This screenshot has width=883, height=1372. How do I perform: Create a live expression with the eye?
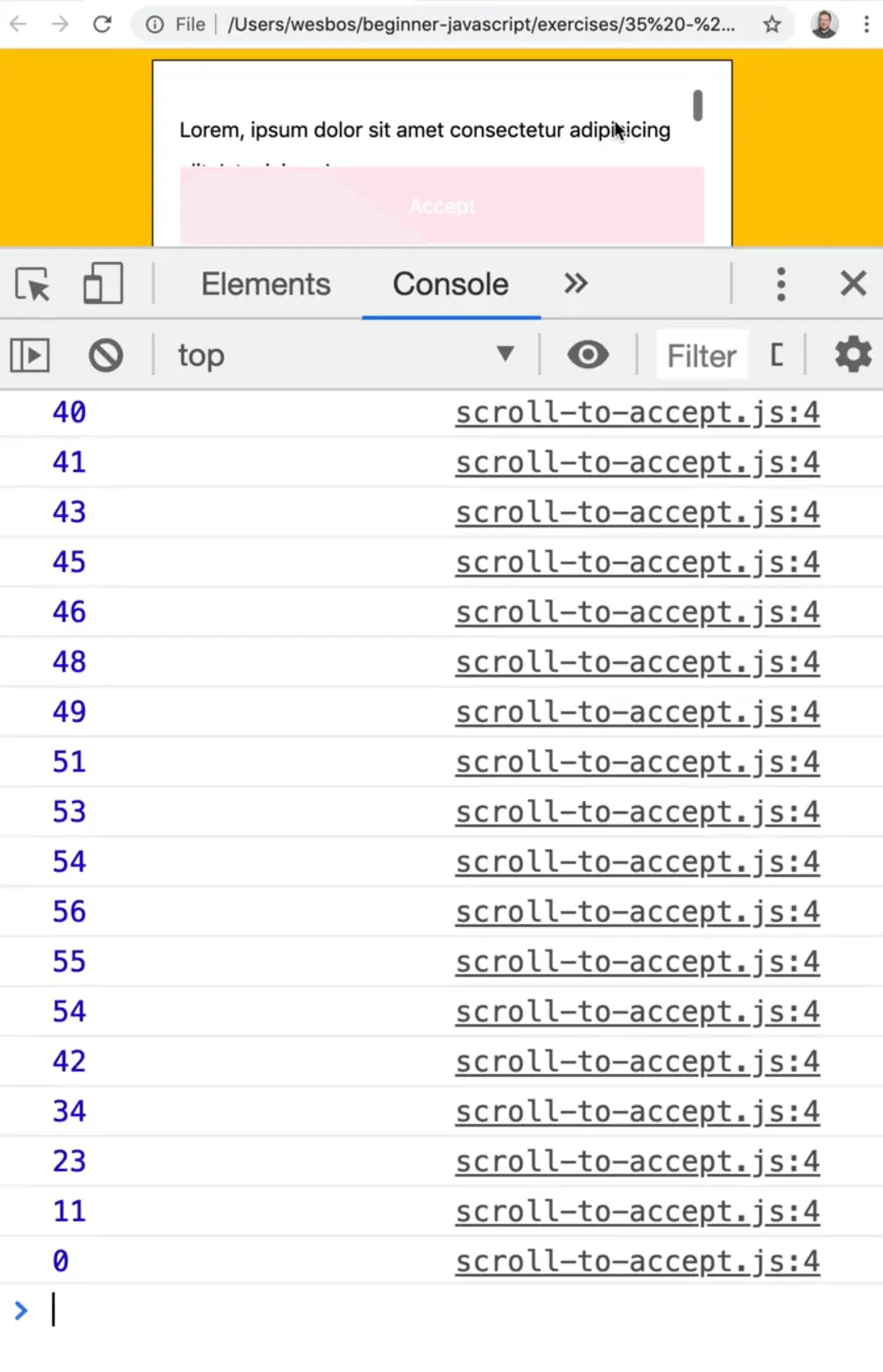588,355
